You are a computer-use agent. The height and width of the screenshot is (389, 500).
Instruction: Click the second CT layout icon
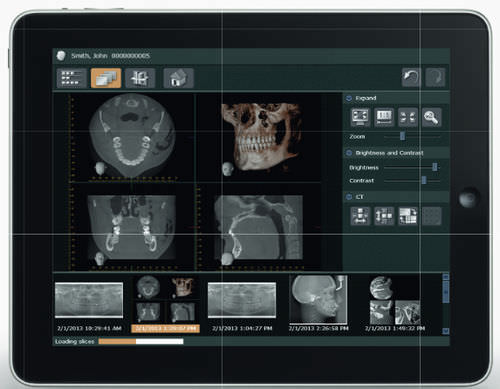pos(384,216)
